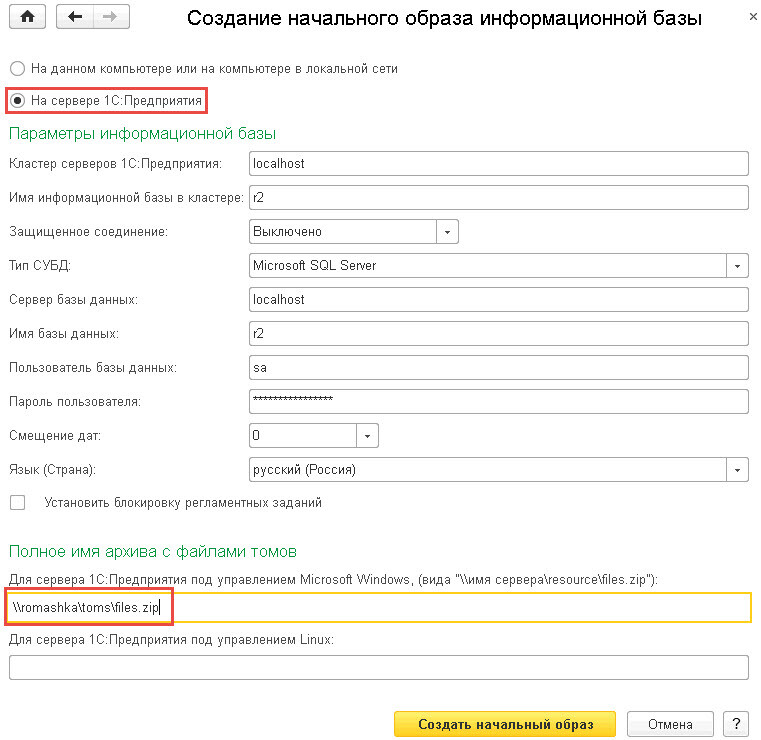761x740 pixels.
Task: Click the 'Выключено' secure connection combo box
Action: pyautogui.click(x=343, y=231)
